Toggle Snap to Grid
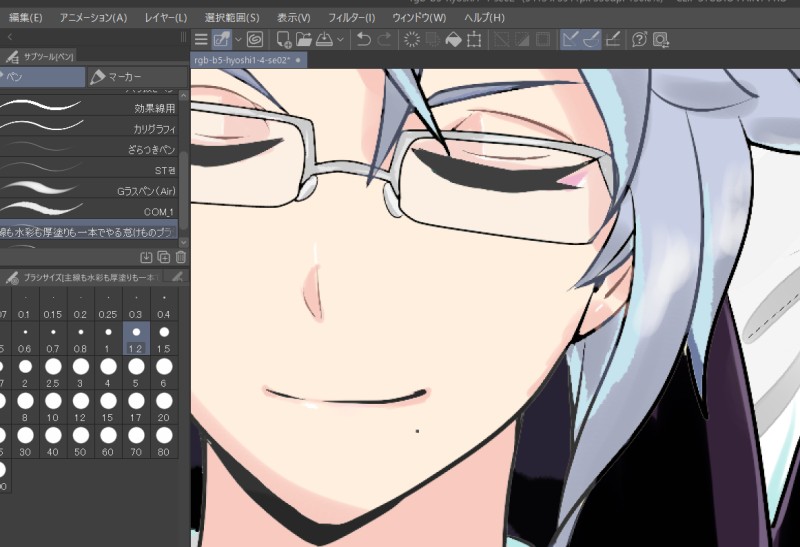The width and height of the screenshot is (800, 547). [613, 39]
